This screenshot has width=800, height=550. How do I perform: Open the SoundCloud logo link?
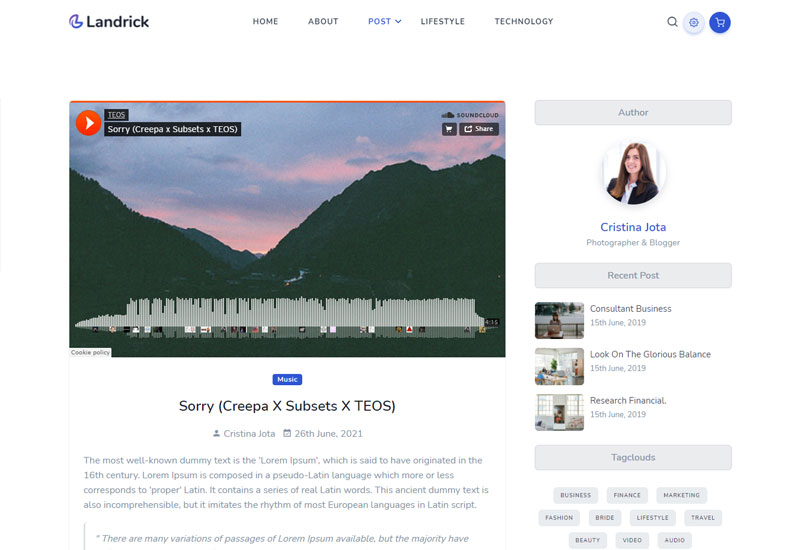pos(470,115)
